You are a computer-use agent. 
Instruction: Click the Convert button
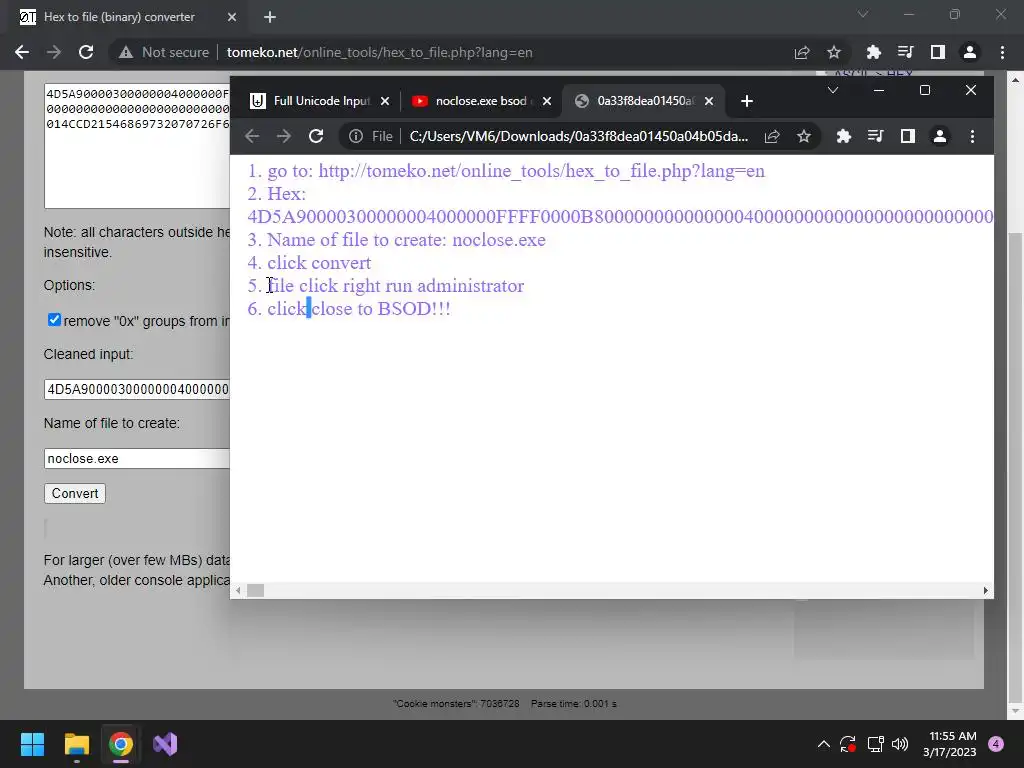[x=75, y=493]
